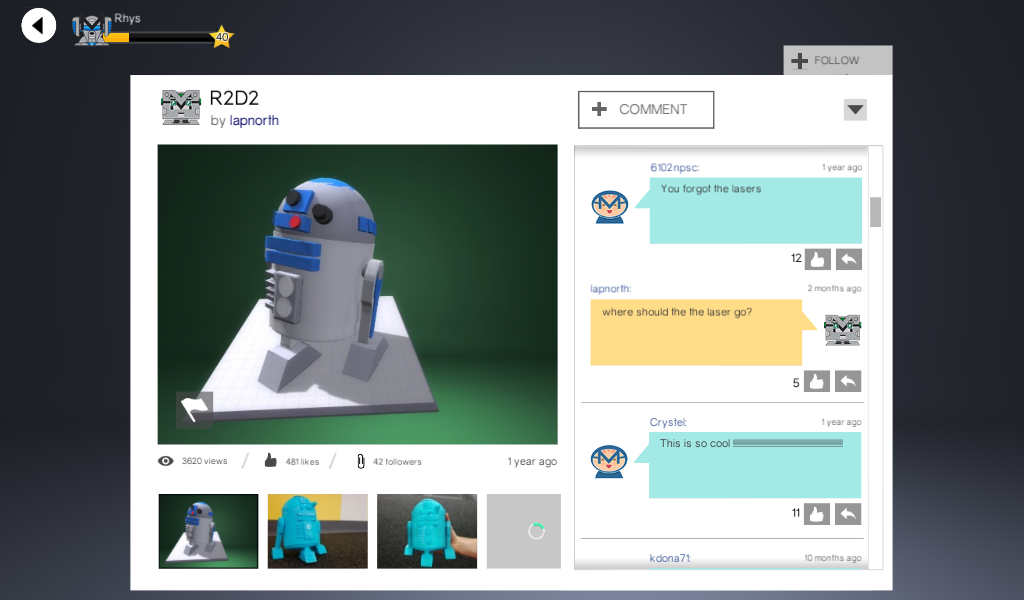The height and width of the screenshot is (600, 1024).
Task: Click the comments scrollbar thumb
Action: tap(876, 212)
